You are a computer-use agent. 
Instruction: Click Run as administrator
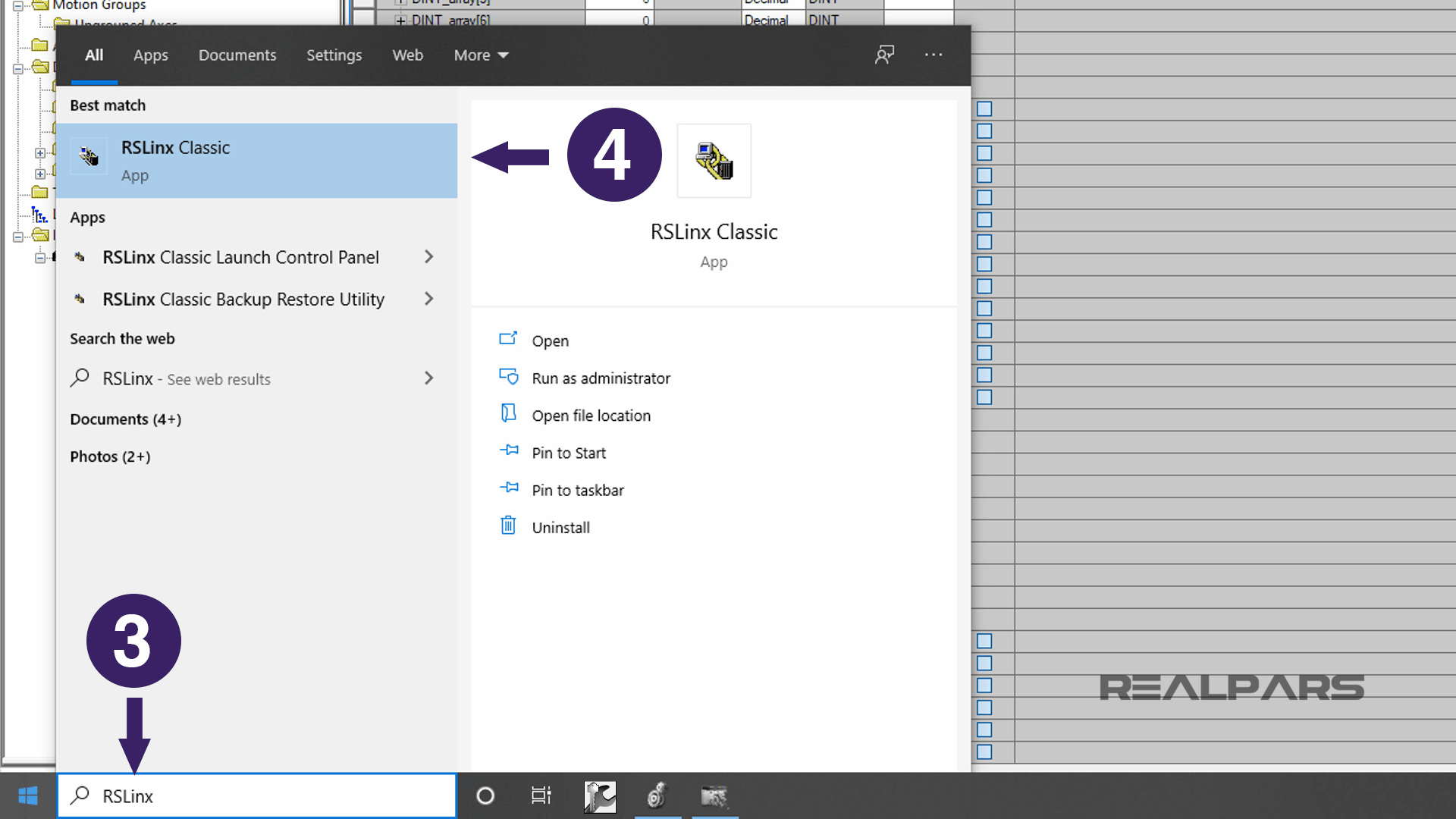pos(601,378)
